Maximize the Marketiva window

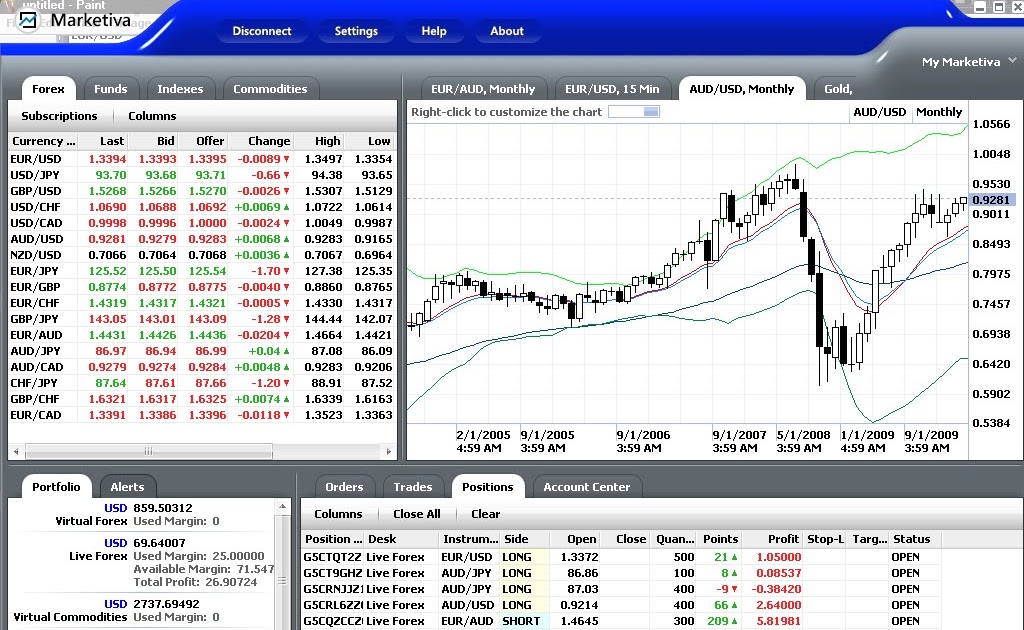[999, 7]
